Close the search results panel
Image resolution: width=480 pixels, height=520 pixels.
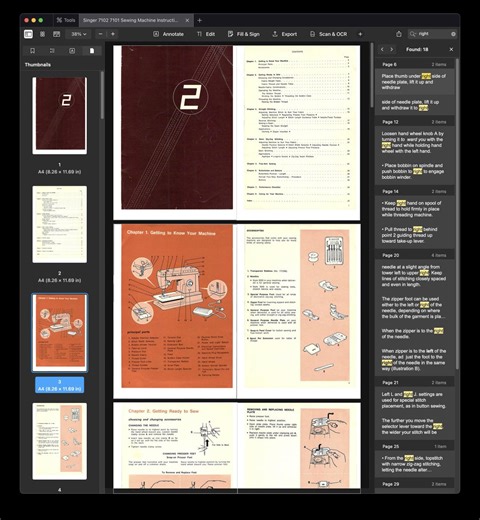point(451,49)
